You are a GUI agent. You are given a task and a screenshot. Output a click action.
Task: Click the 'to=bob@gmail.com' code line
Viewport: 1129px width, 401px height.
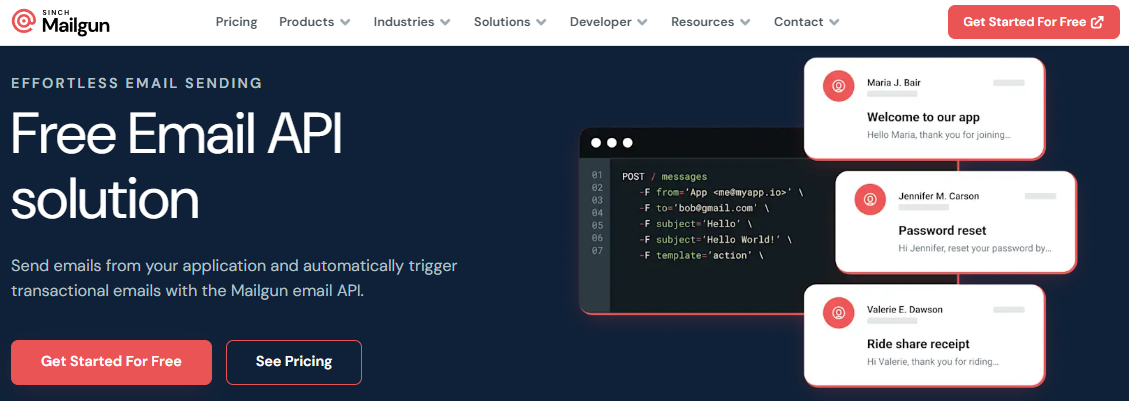[x=703, y=209]
